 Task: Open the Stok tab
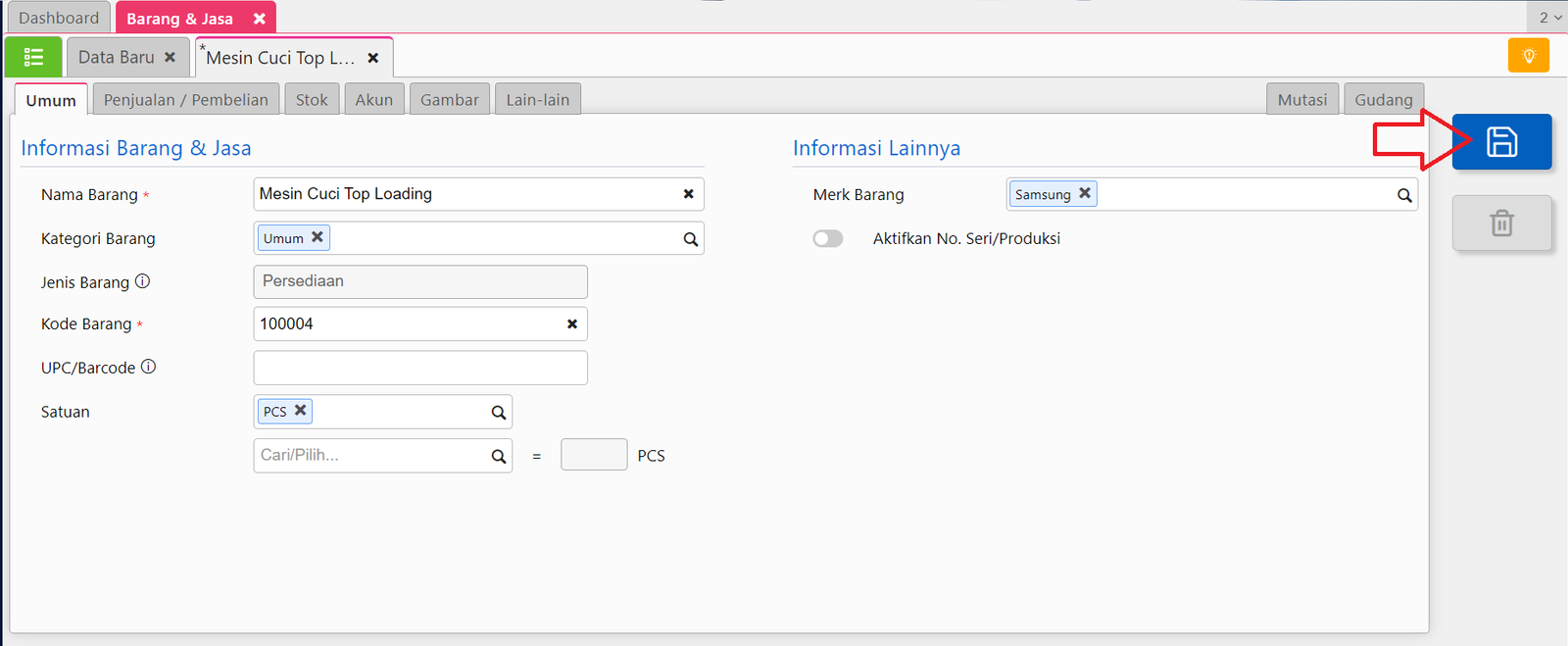[312, 100]
